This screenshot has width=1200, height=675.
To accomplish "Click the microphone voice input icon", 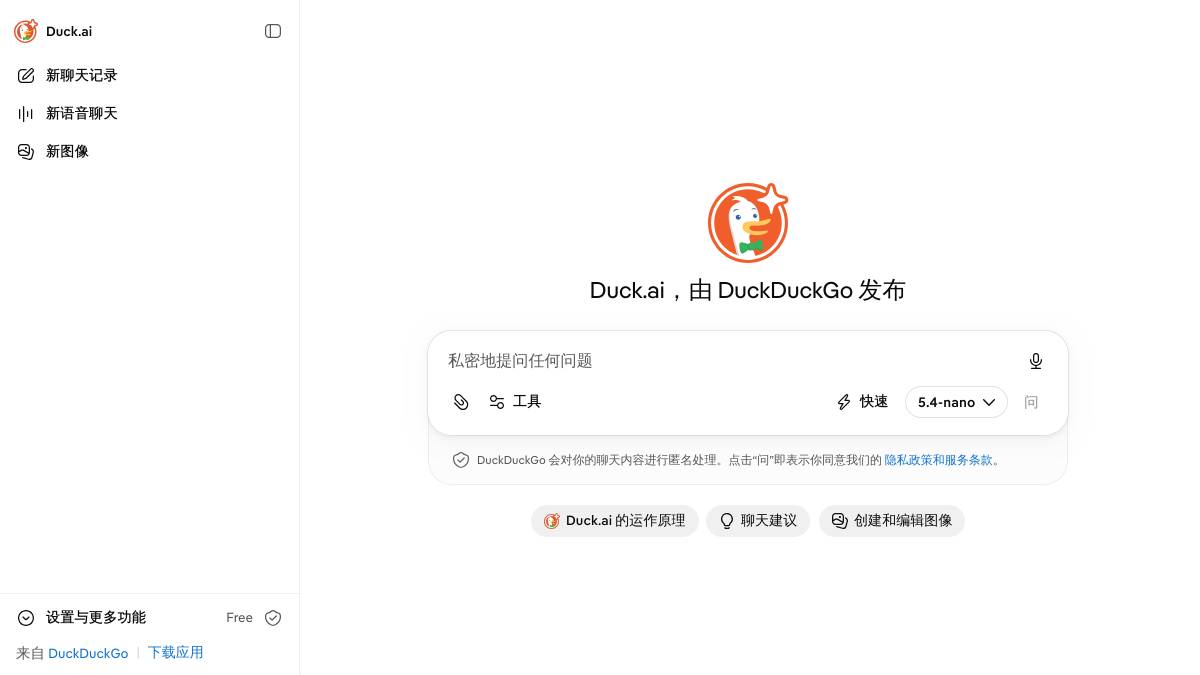I will pyautogui.click(x=1036, y=361).
